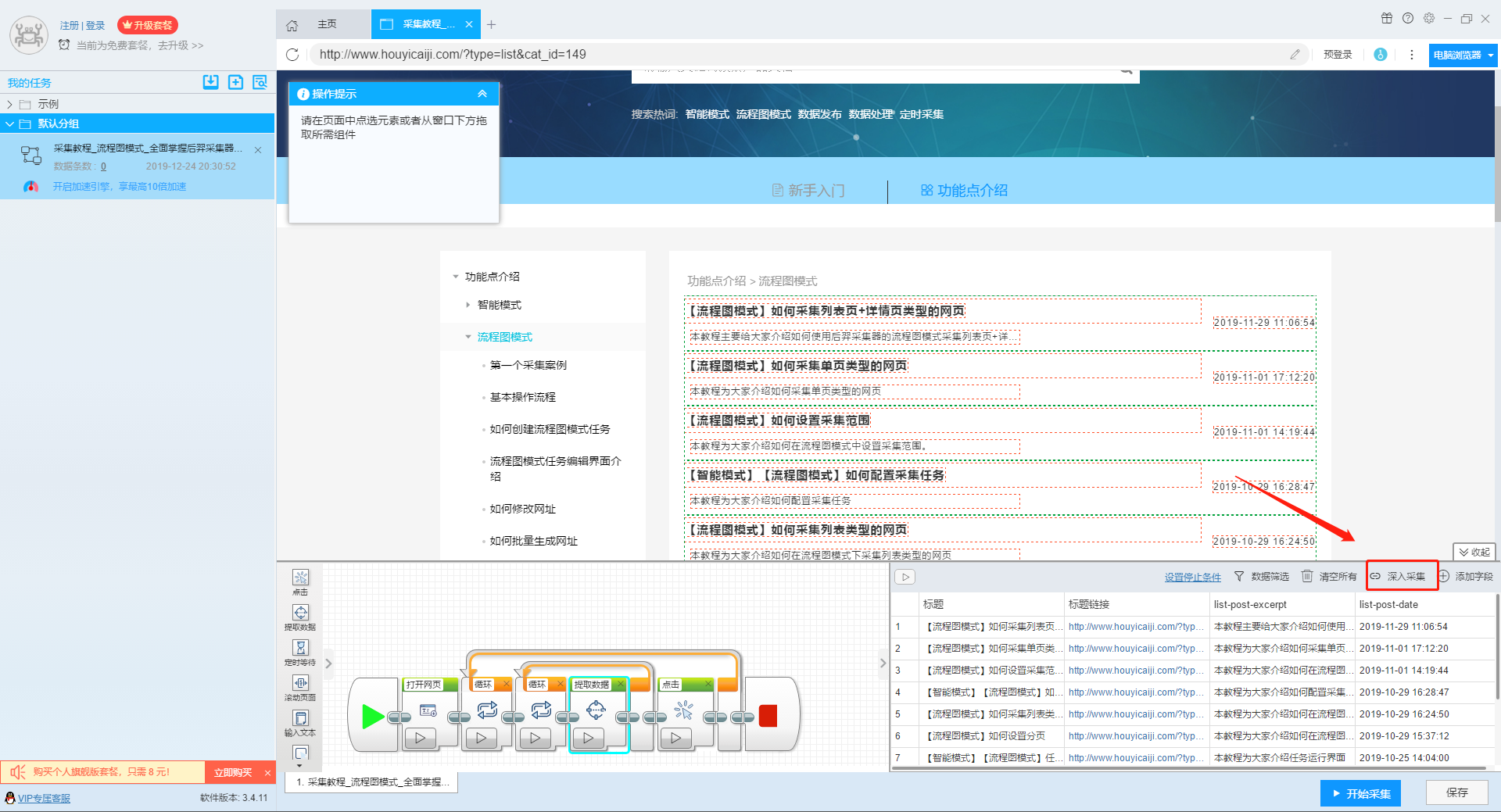Select the 提取数据 extract data component
Viewport: 1501px width, 812px height.
coord(300,613)
